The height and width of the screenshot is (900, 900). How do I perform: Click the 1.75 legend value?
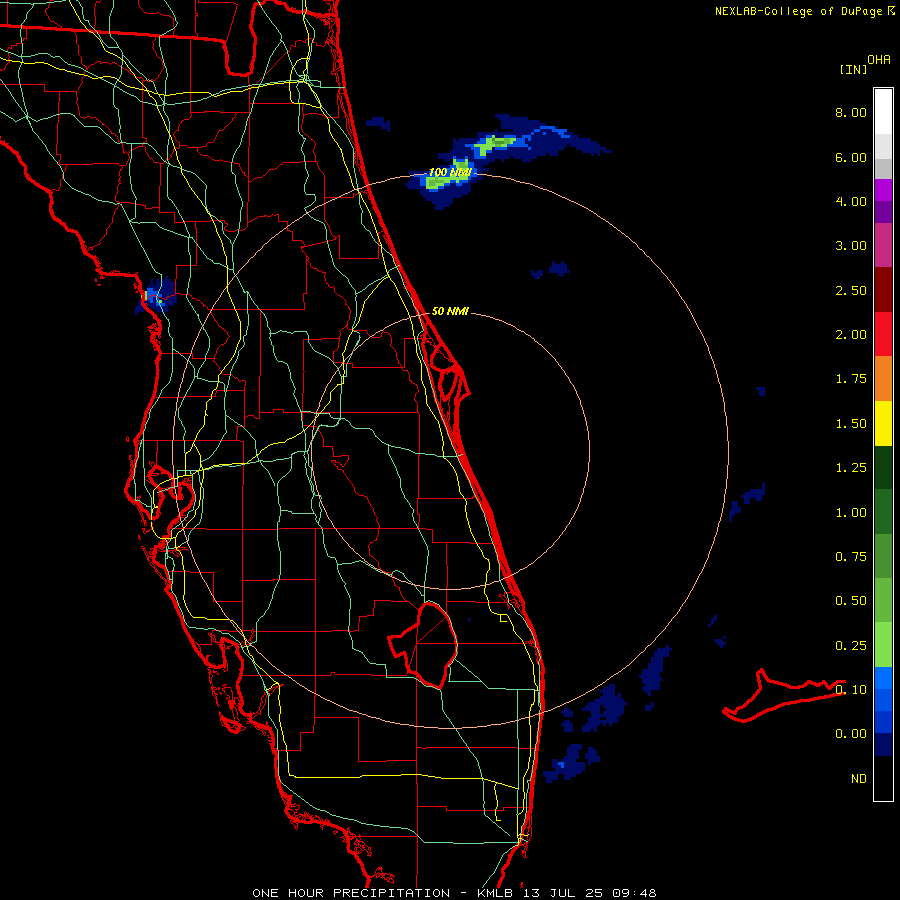tap(851, 379)
